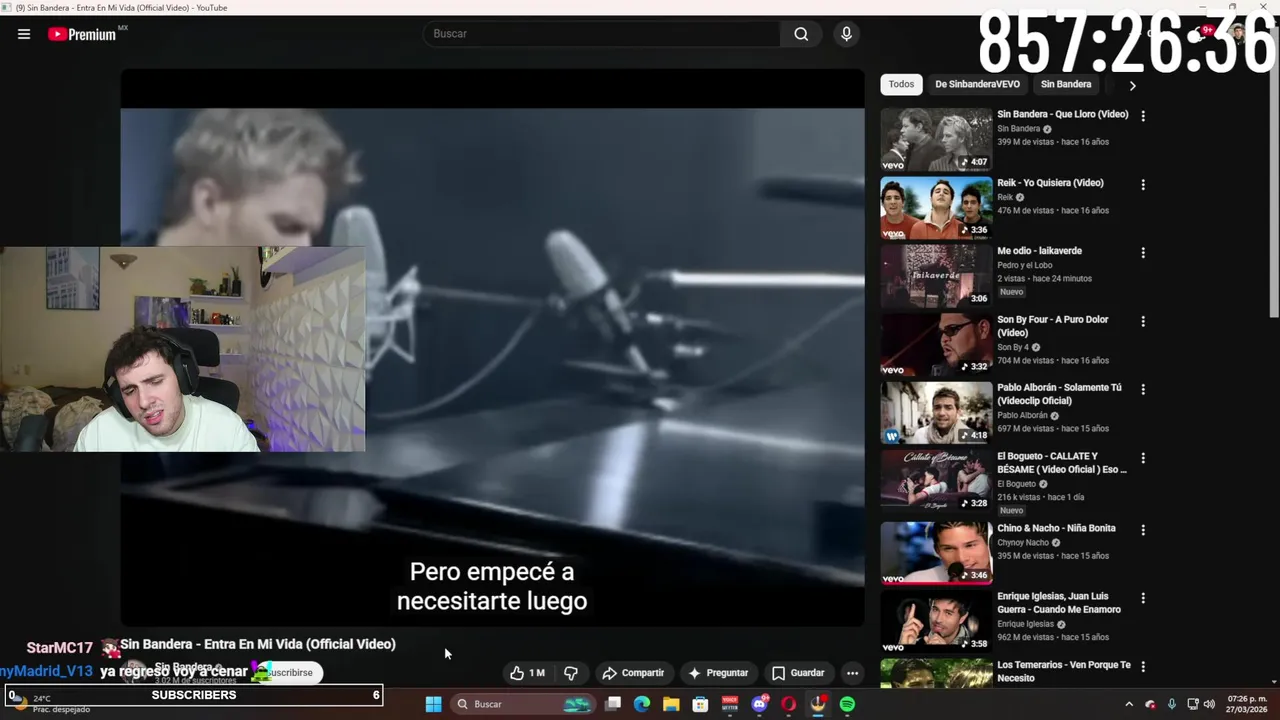Select the De SinbanderaVEVO chip
The width and height of the screenshot is (1280, 720).
pos(977,84)
